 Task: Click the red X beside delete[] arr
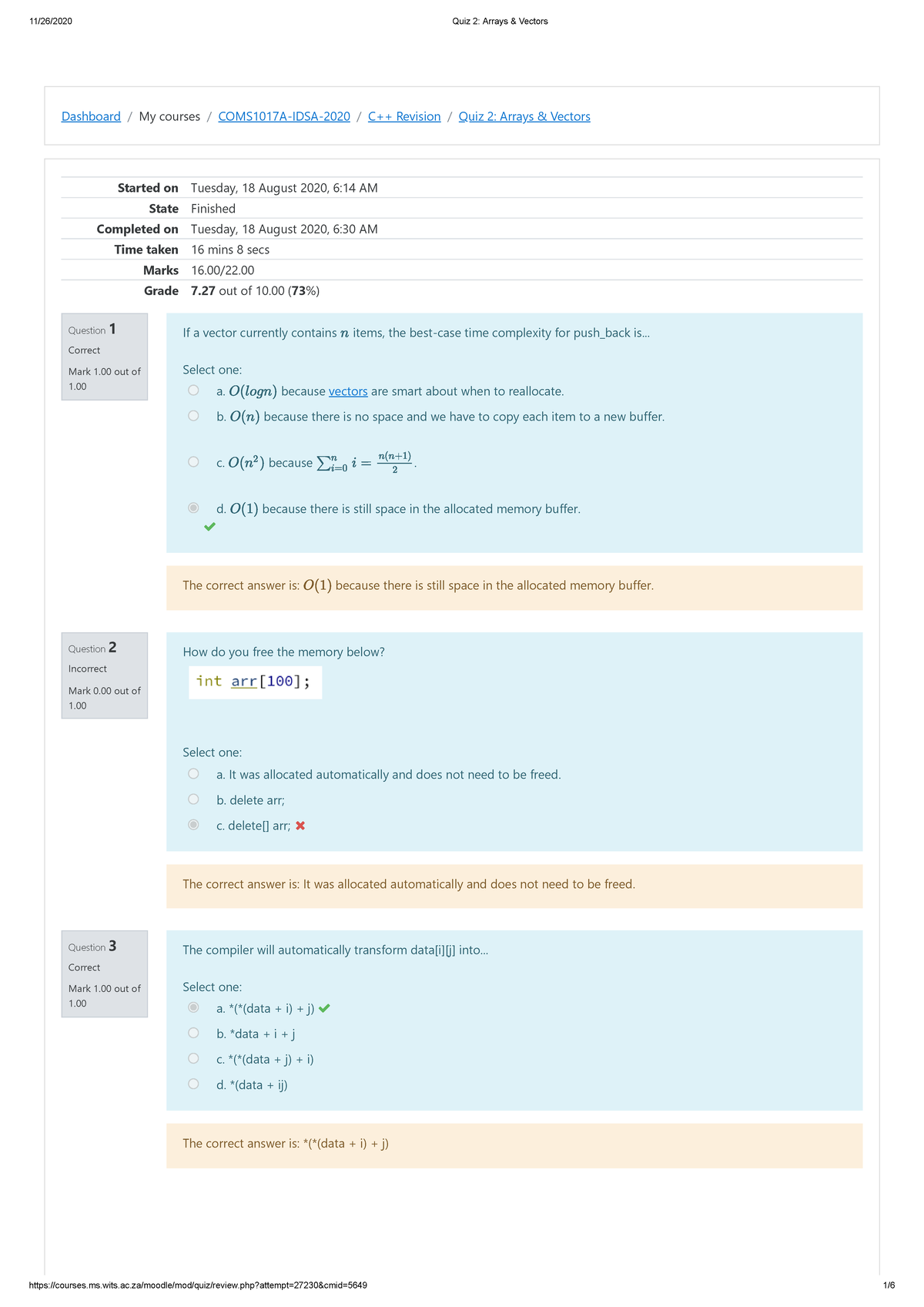pyautogui.click(x=300, y=826)
